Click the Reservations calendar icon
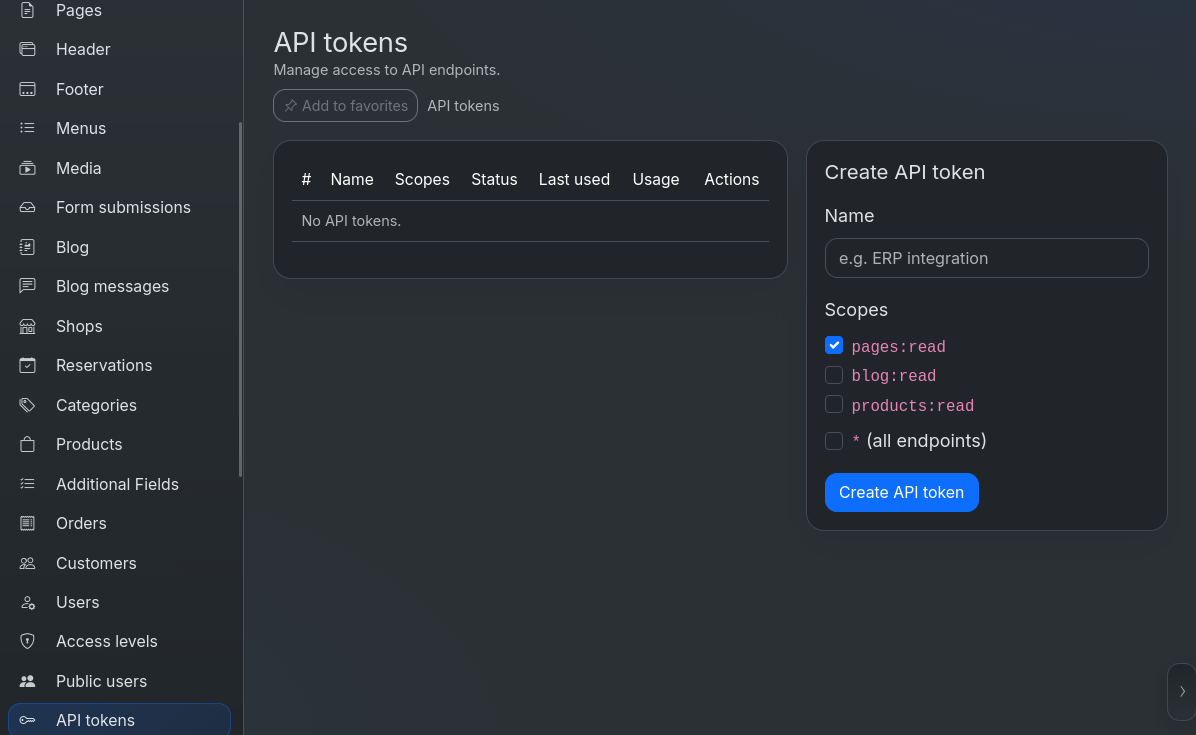This screenshot has width=1196, height=735. point(27,365)
